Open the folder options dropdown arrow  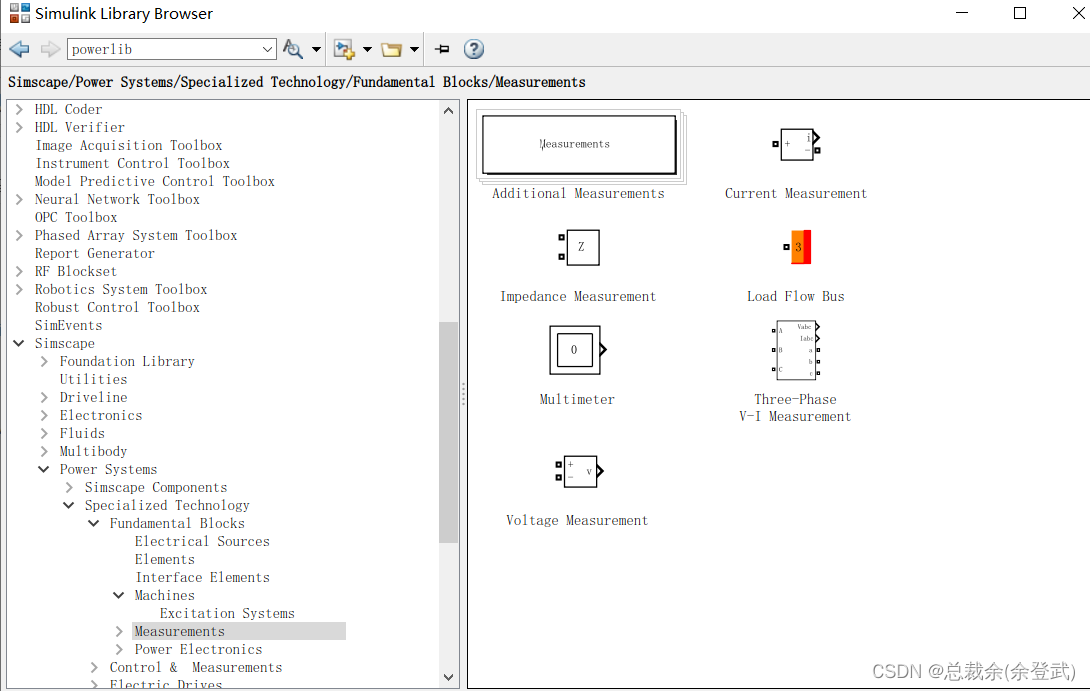click(414, 49)
